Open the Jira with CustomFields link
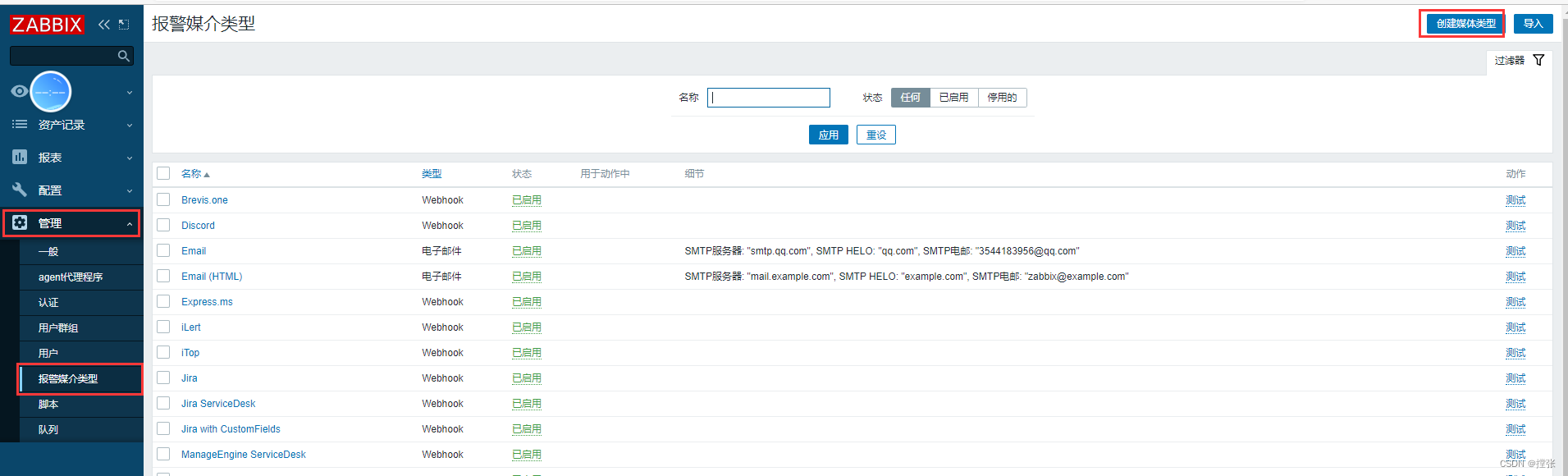 231,429
